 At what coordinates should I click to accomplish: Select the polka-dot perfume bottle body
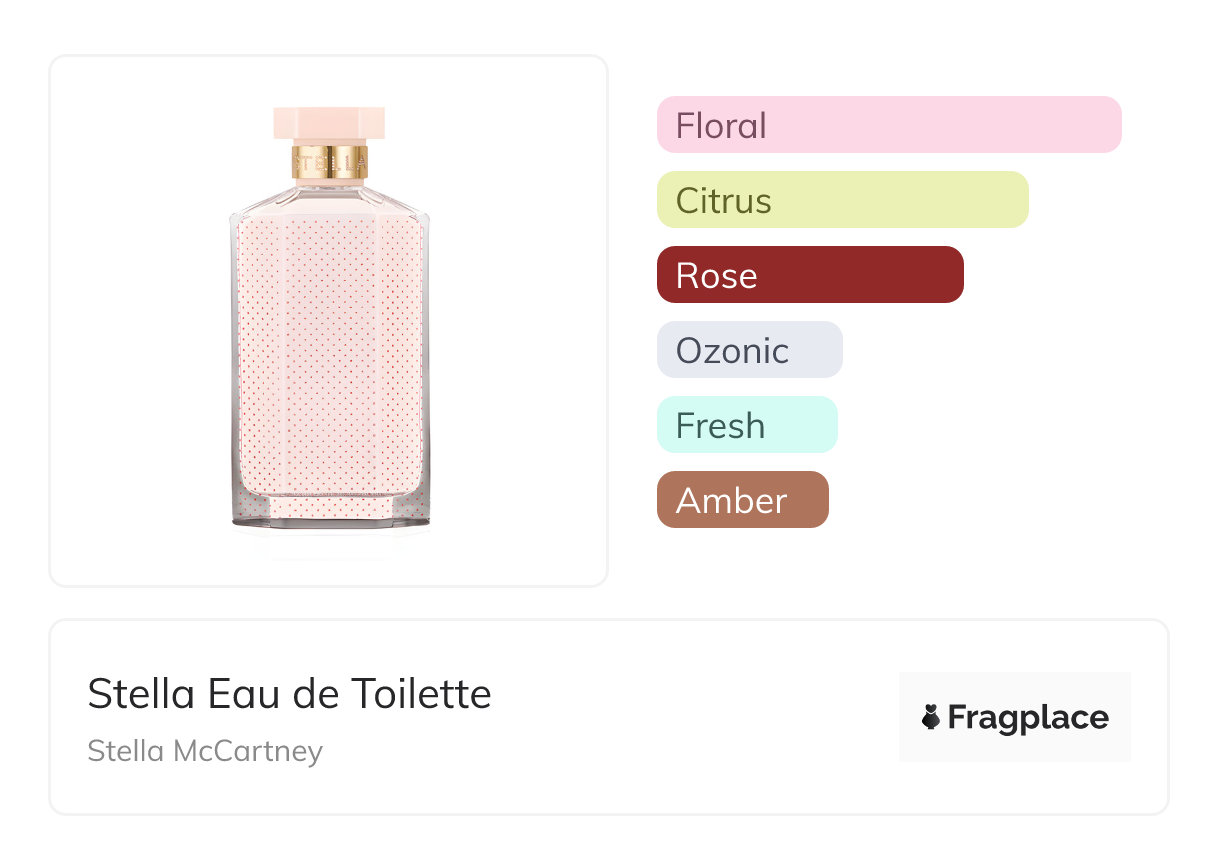329,350
